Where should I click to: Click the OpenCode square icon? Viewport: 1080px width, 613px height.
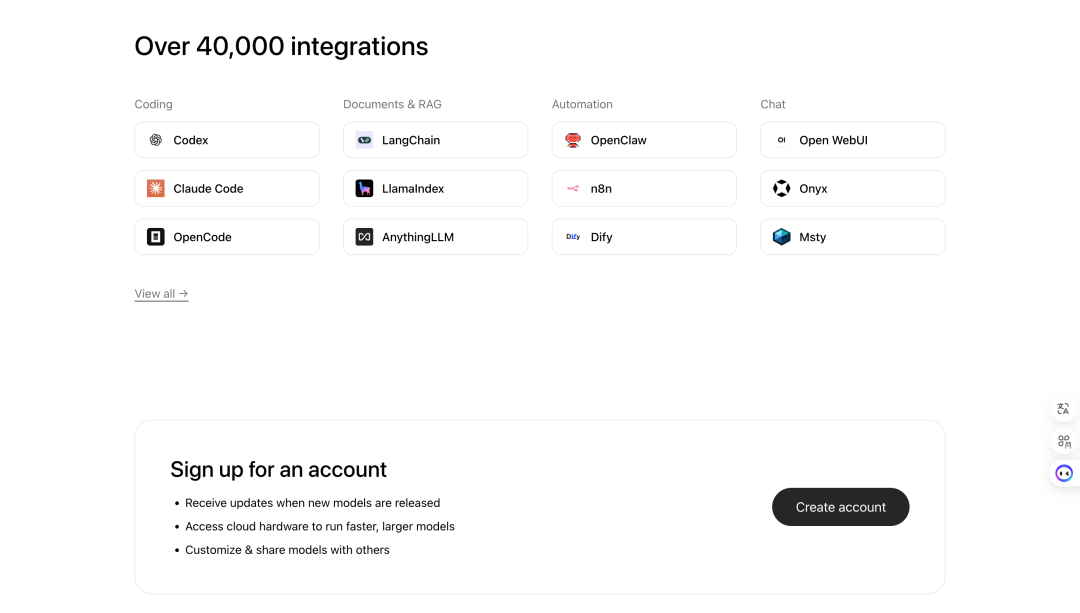[156, 237]
